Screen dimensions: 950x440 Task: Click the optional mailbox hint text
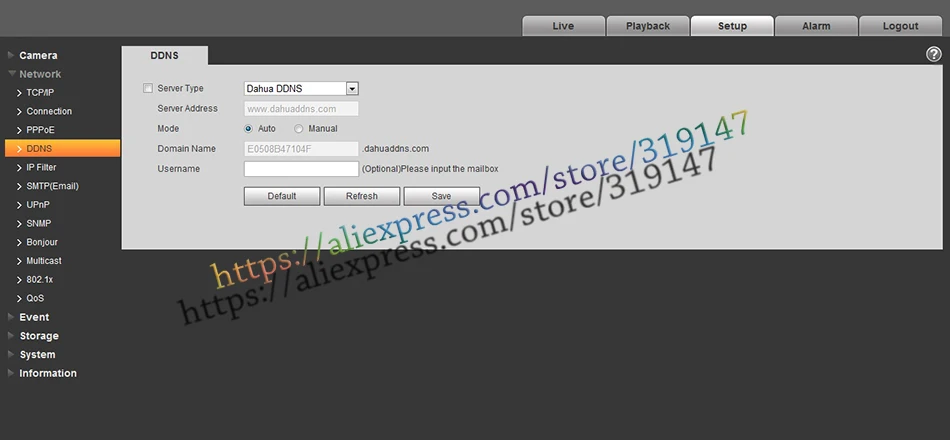pyautogui.click(x=430, y=168)
